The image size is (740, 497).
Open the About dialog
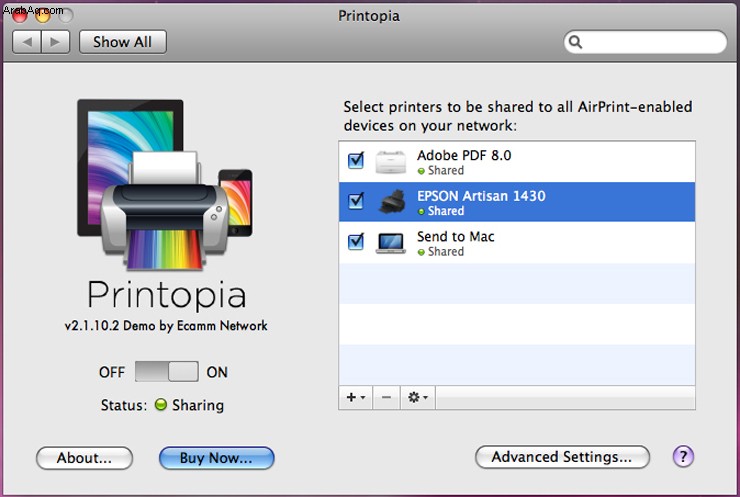point(84,458)
